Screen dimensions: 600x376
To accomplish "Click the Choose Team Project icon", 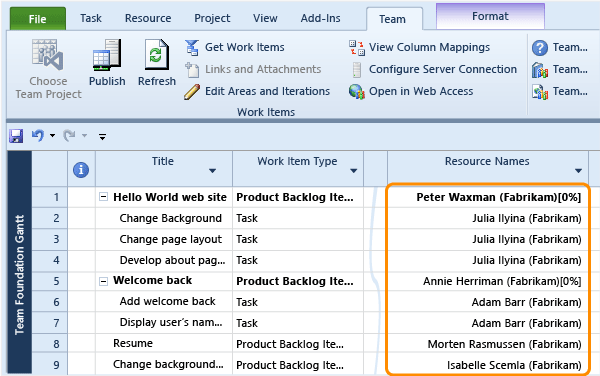I will [x=48, y=54].
